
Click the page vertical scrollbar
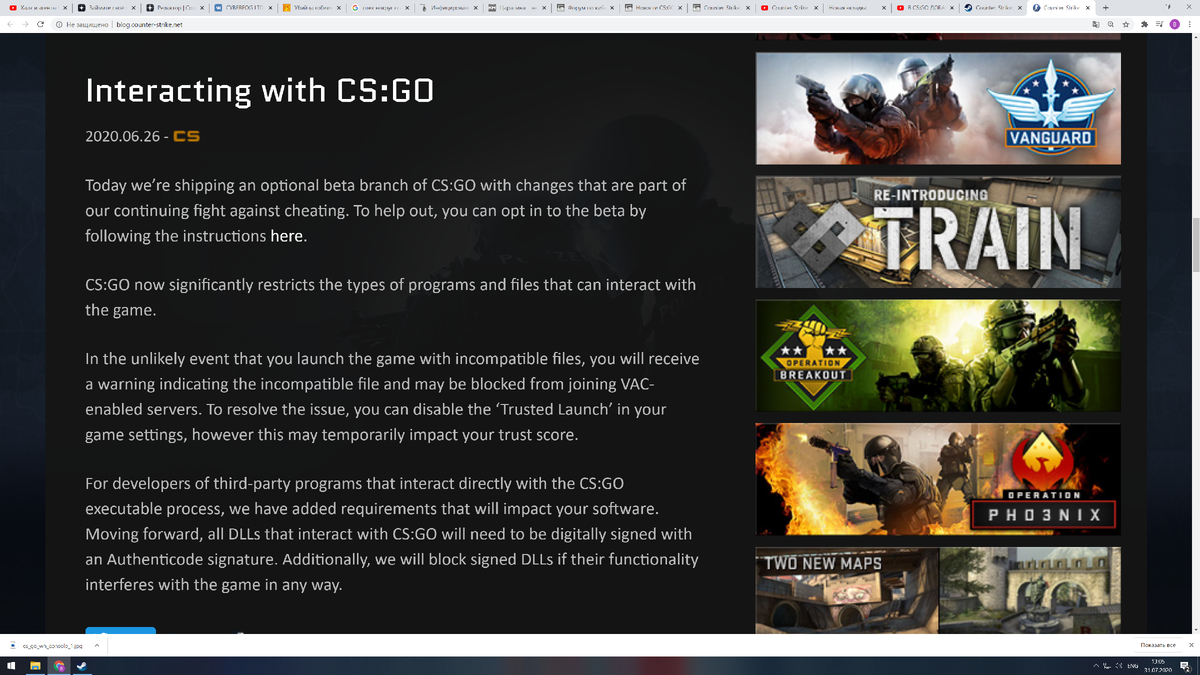pyautogui.click(x=1195, y=245)
